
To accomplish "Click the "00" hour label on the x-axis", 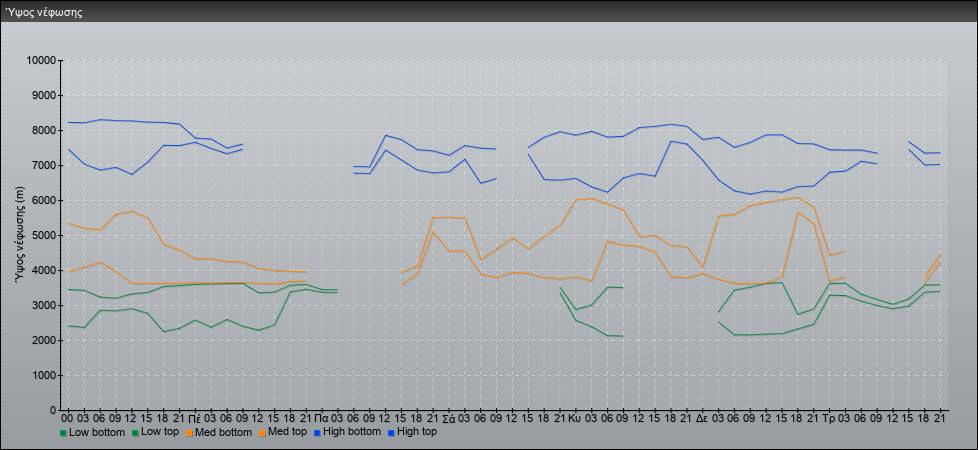I will tap(67, 418).
